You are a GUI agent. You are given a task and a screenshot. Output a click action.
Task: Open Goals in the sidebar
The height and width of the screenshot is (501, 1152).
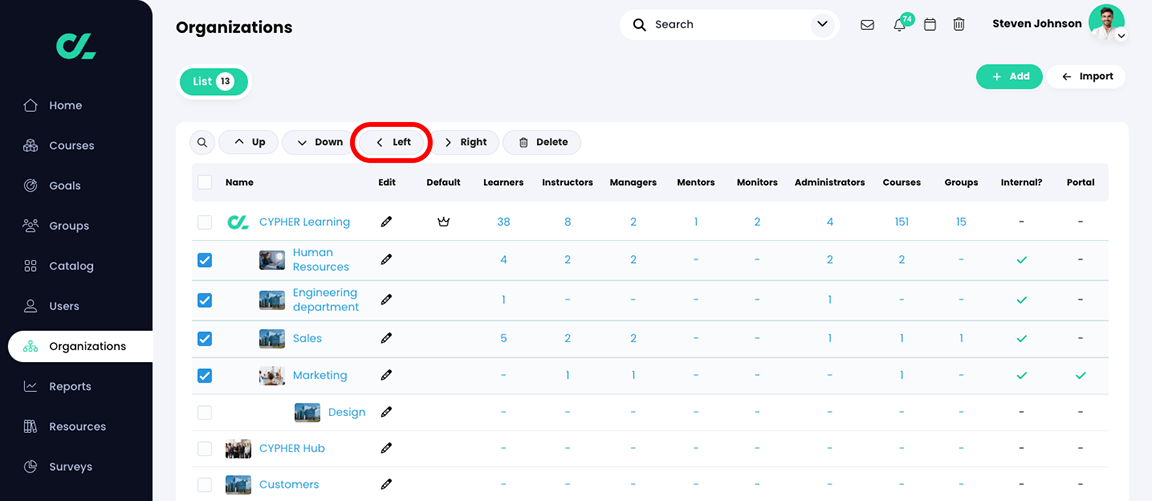(x=65, y=186)
